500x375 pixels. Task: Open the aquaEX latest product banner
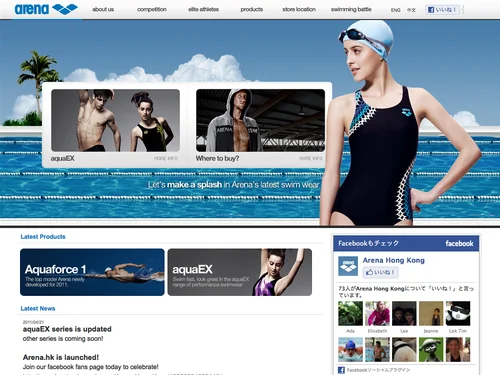click(x=240, y=272)
